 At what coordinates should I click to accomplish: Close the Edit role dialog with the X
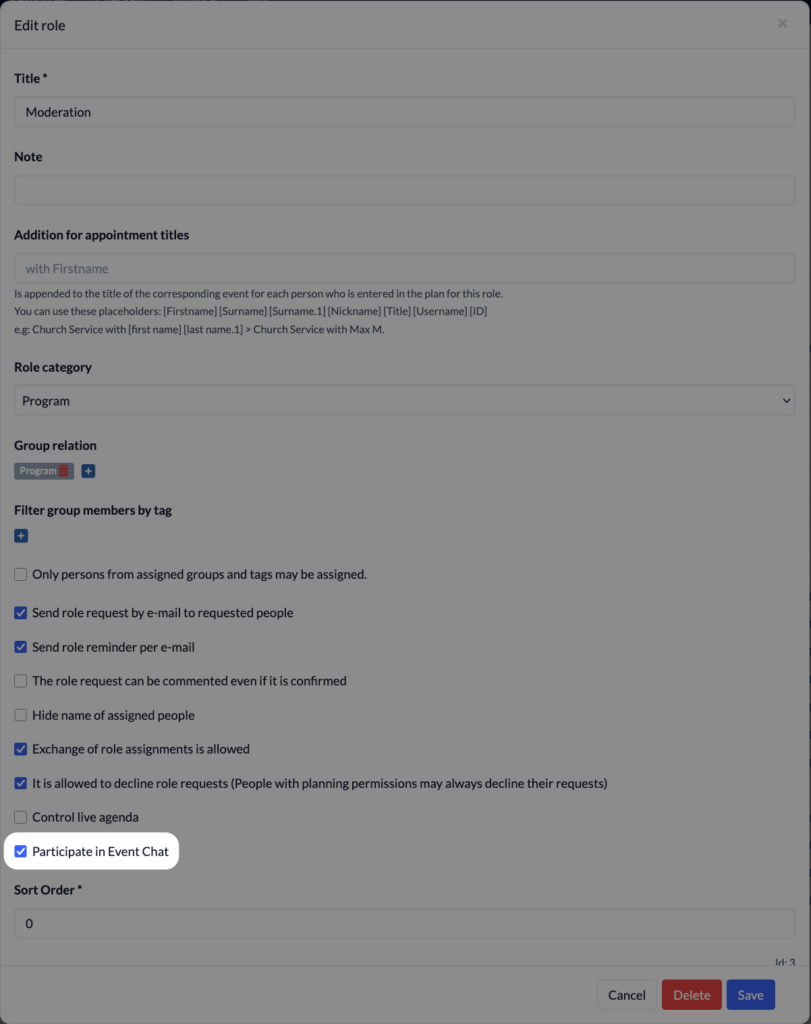[782, 23]
